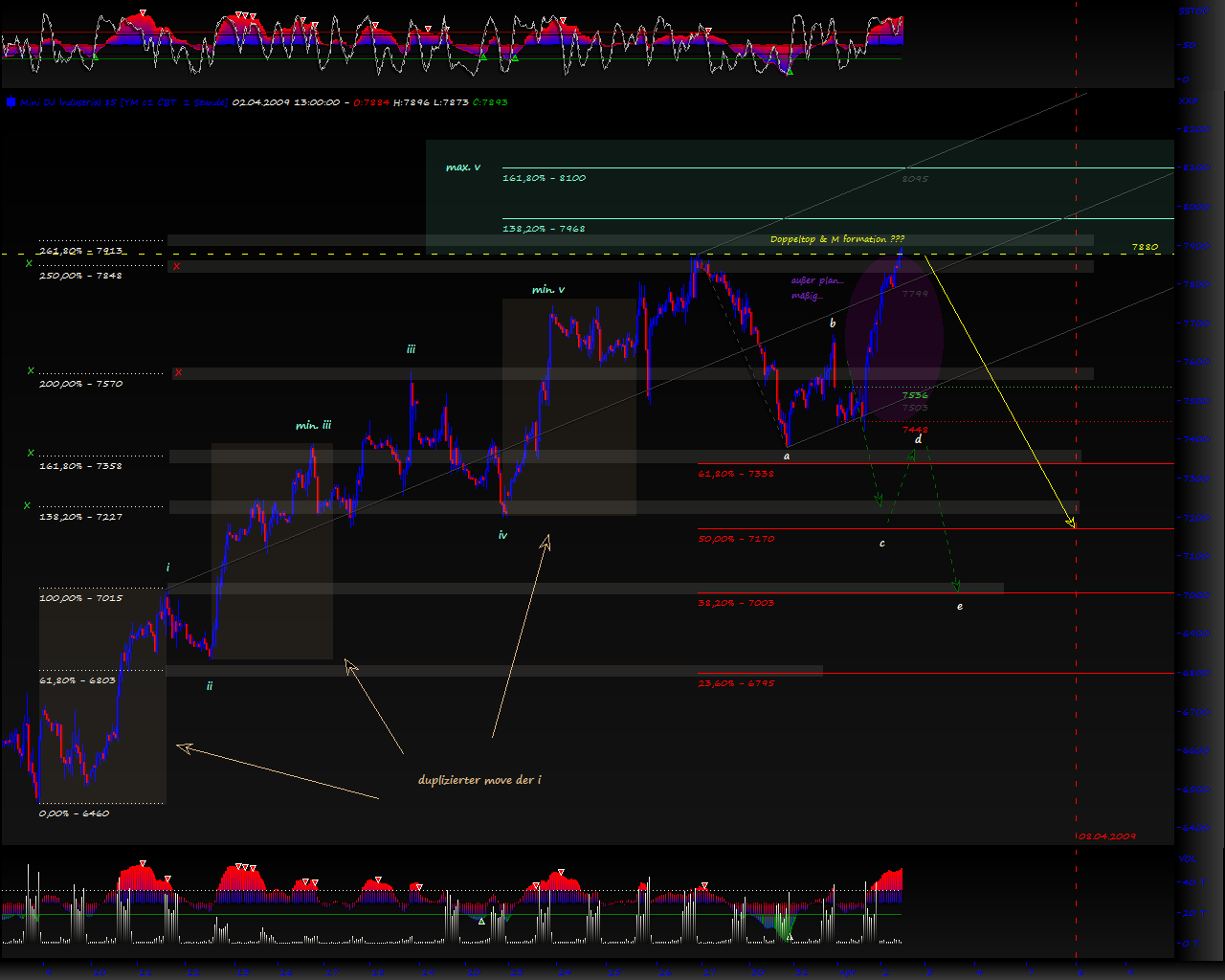Image resolution: width=1225 pixels, height=980 pixels.
Task: Select wave label 'i' above the 100,00% level
Action: [x=167, y=568]
